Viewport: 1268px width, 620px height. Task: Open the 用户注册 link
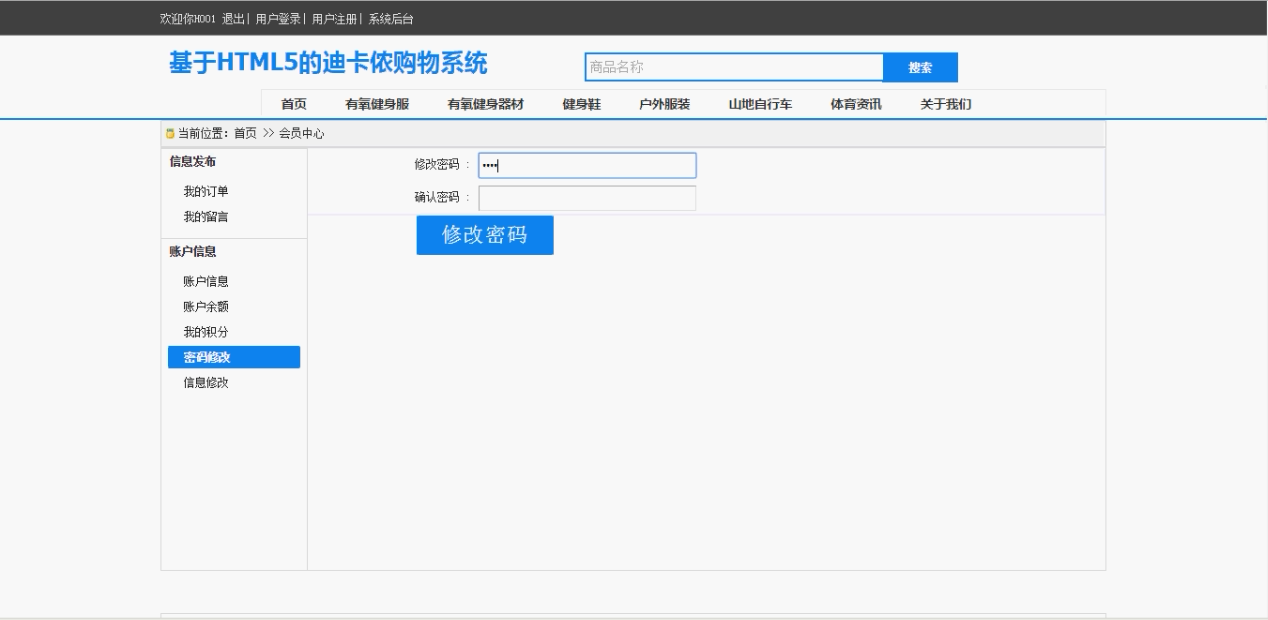(335, 19)
